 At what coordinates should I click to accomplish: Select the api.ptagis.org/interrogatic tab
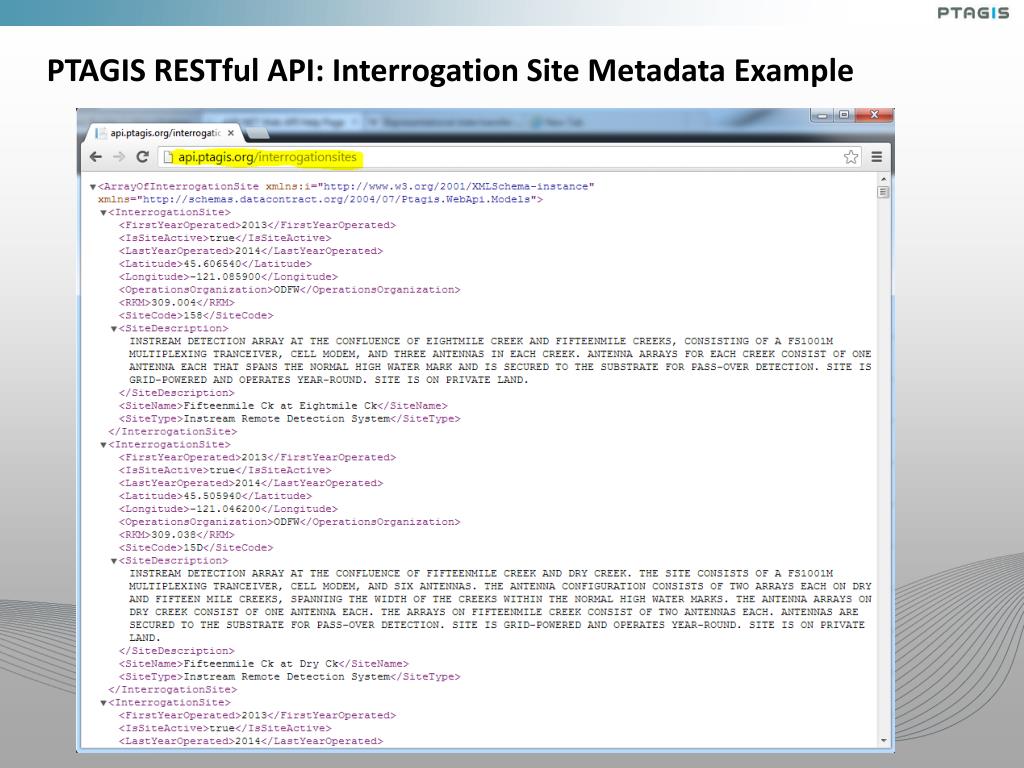point(165,133)
